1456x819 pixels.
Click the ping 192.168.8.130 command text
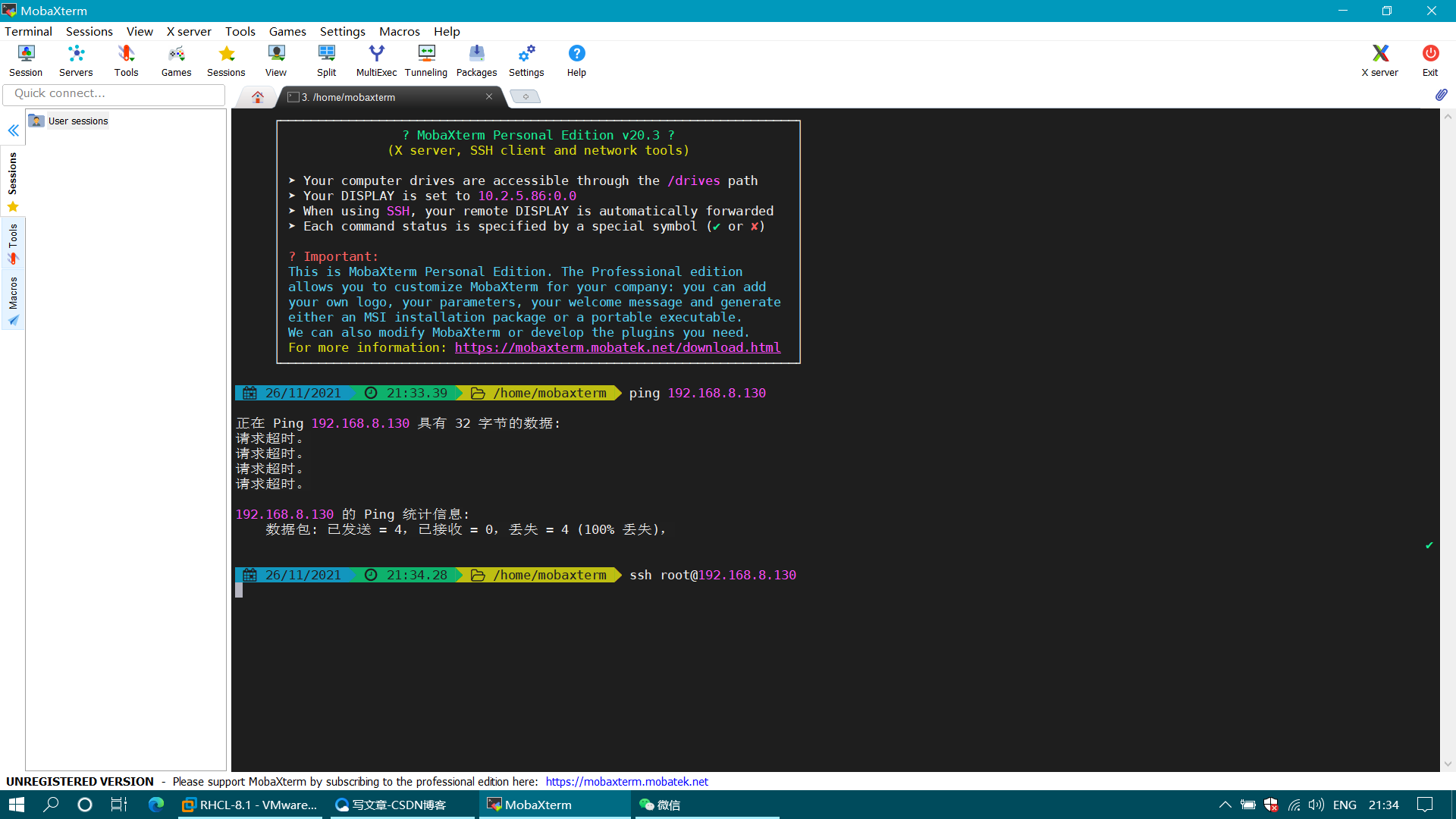[698, 393]
